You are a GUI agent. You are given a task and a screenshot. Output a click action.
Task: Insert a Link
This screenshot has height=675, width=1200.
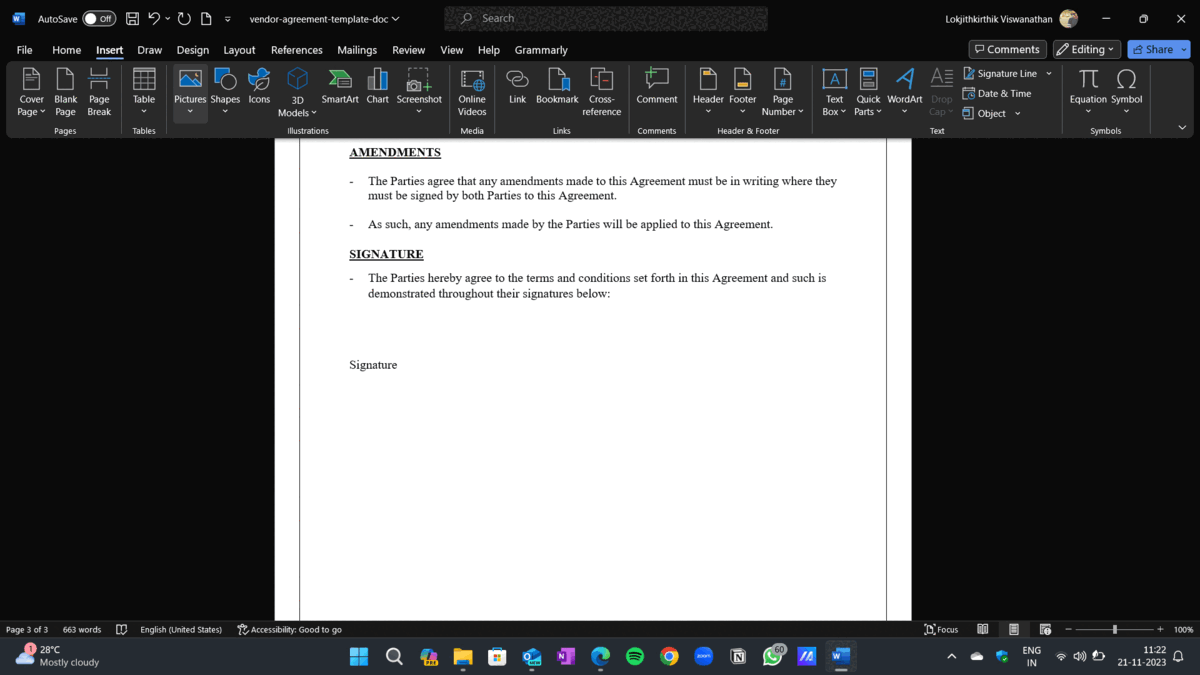coord(517,87)
